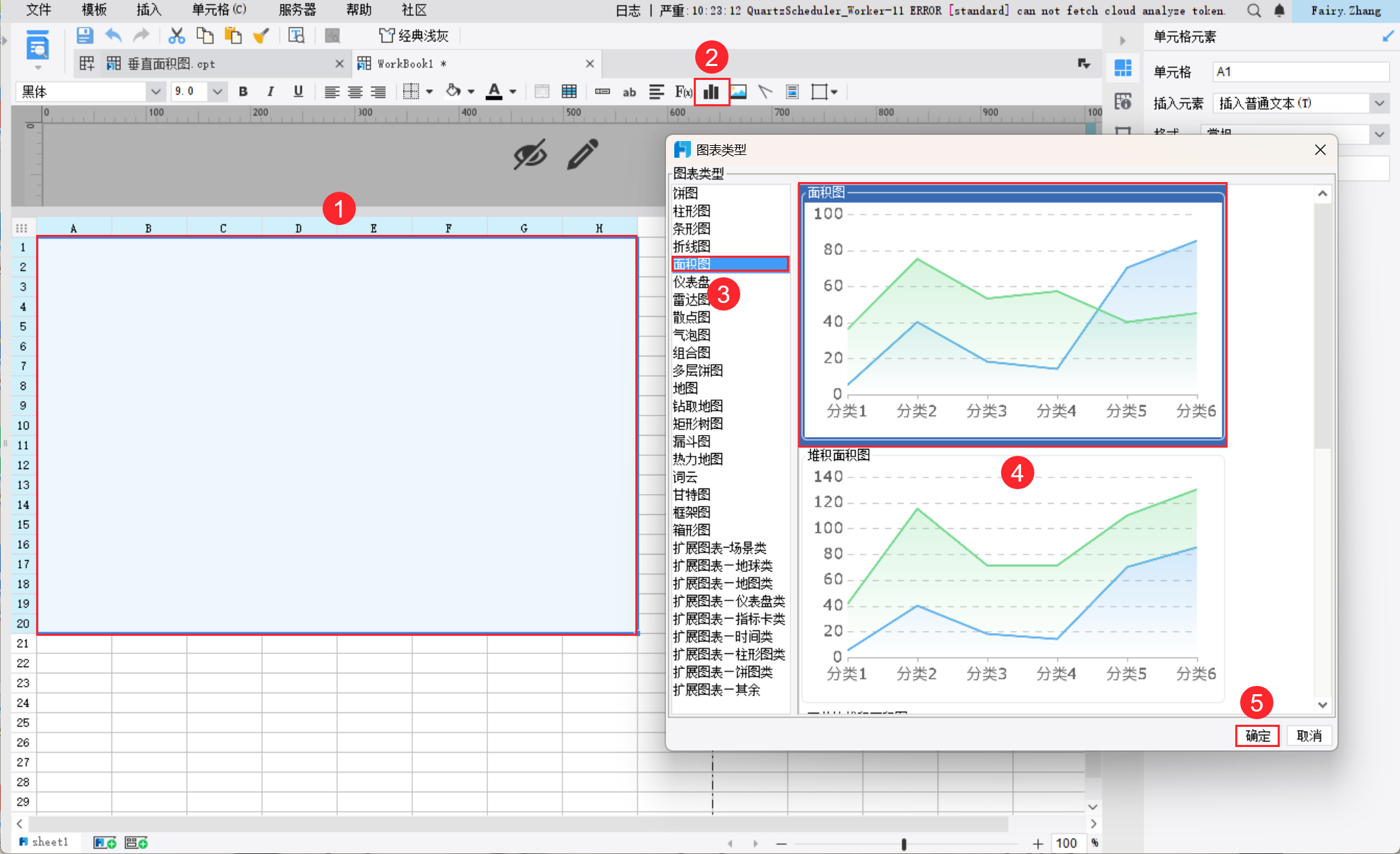Select the format painter brush icon
The height and width of the screenshot is (854, 1400).
261,35
